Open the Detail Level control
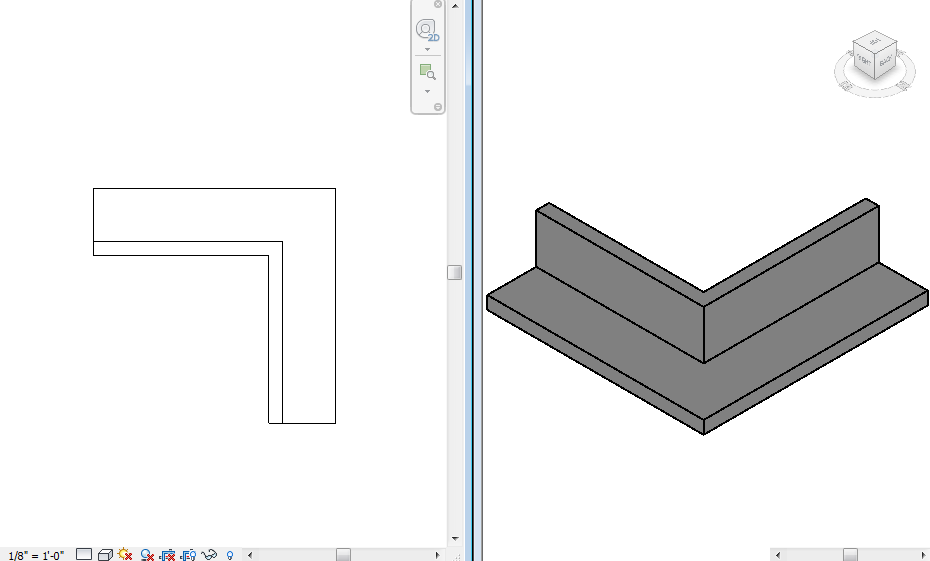 [x=84, y=554]
